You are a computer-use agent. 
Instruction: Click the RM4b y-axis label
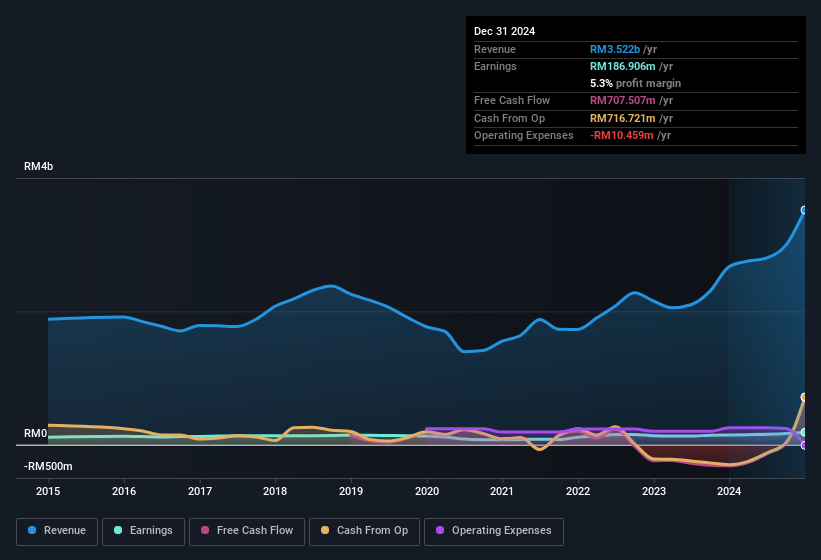[38, 166]
